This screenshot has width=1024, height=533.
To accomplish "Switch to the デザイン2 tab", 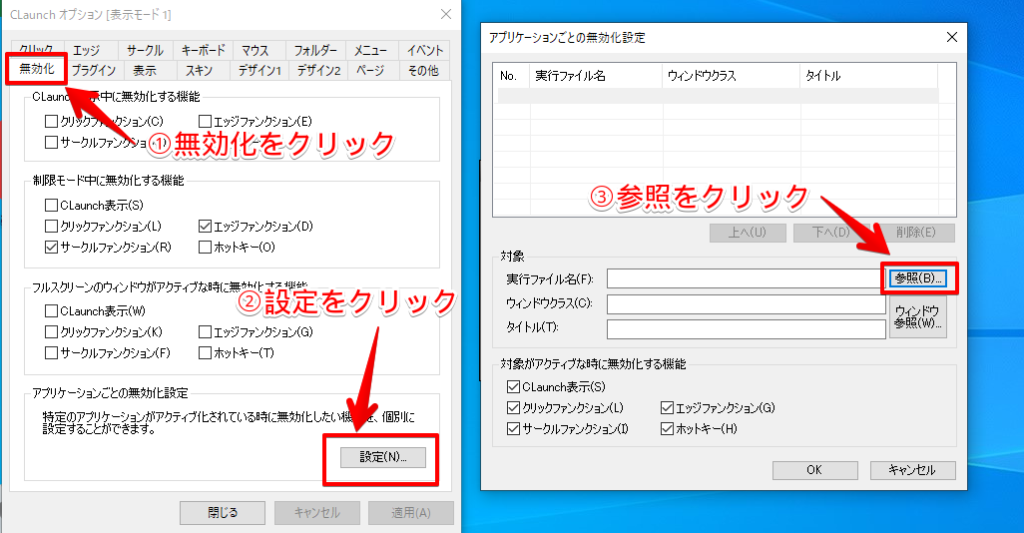I will tap(319, 71).
